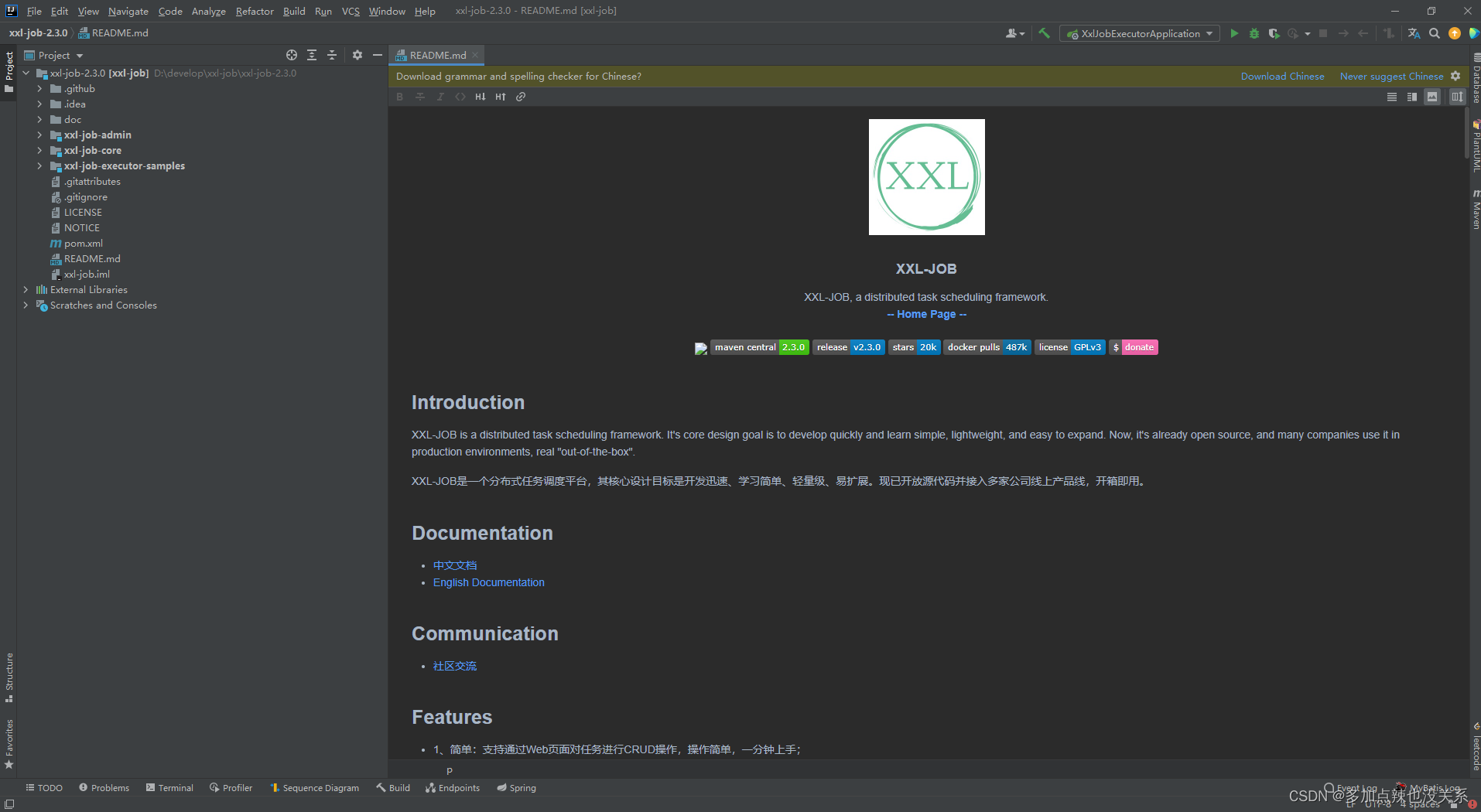Image resolution: width=1481 pixels, height=812 pixels.
Task: Click the Header level up (H↑) icon
Action: (501, 97)
